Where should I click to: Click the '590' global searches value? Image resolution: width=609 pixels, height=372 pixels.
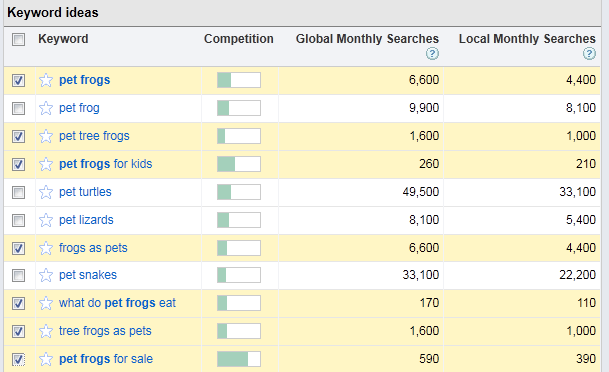tap(429, 359)
